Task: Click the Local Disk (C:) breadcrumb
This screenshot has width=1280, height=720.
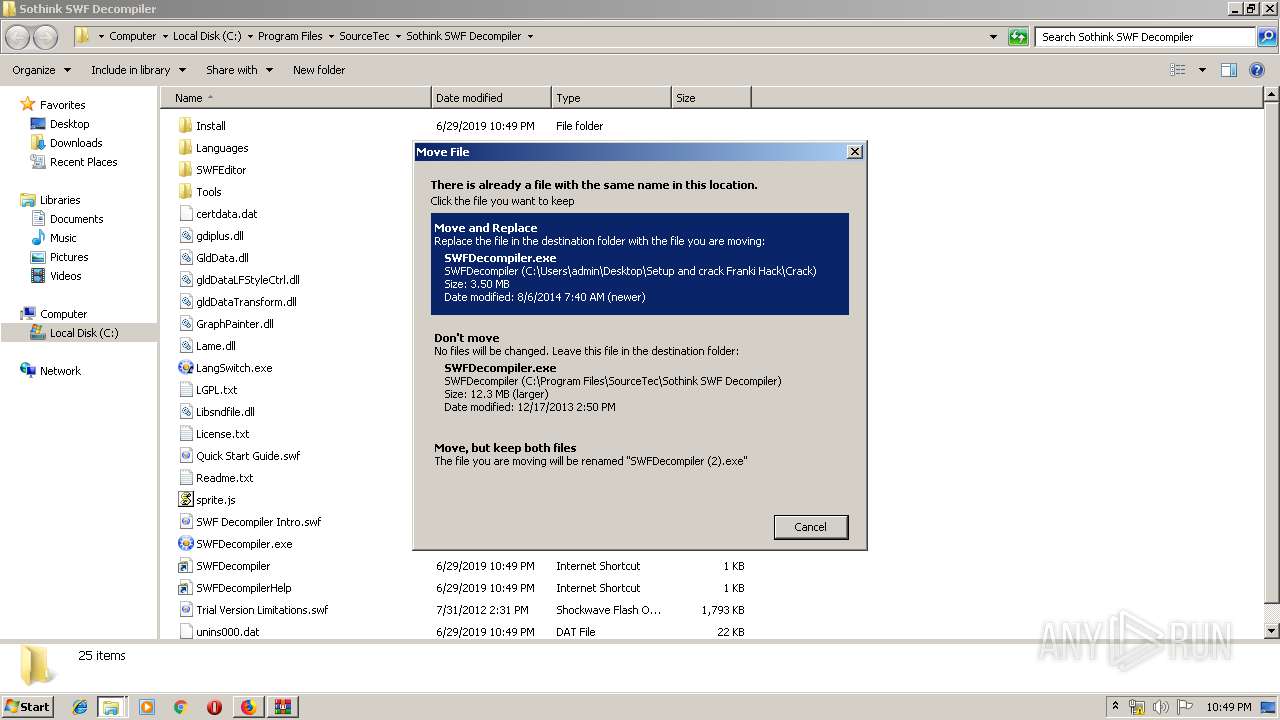Action: pyautogui.click(x=207, y=36)
